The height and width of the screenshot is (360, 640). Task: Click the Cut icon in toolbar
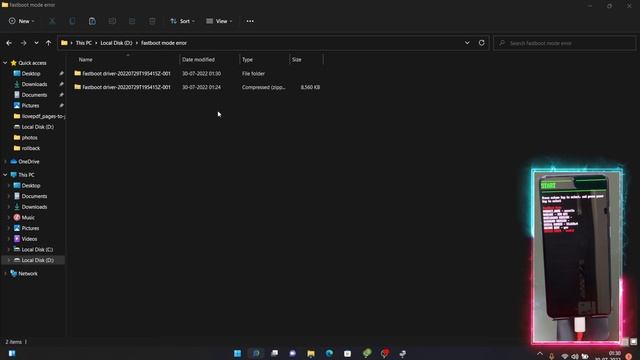(x=52, y=21)
